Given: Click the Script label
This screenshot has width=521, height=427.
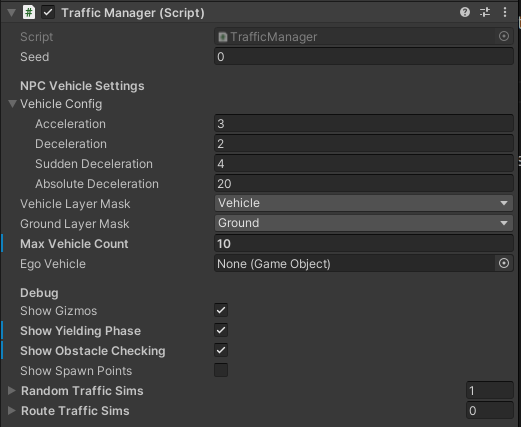Looking at the screenshot, I should tap(37, 37).
